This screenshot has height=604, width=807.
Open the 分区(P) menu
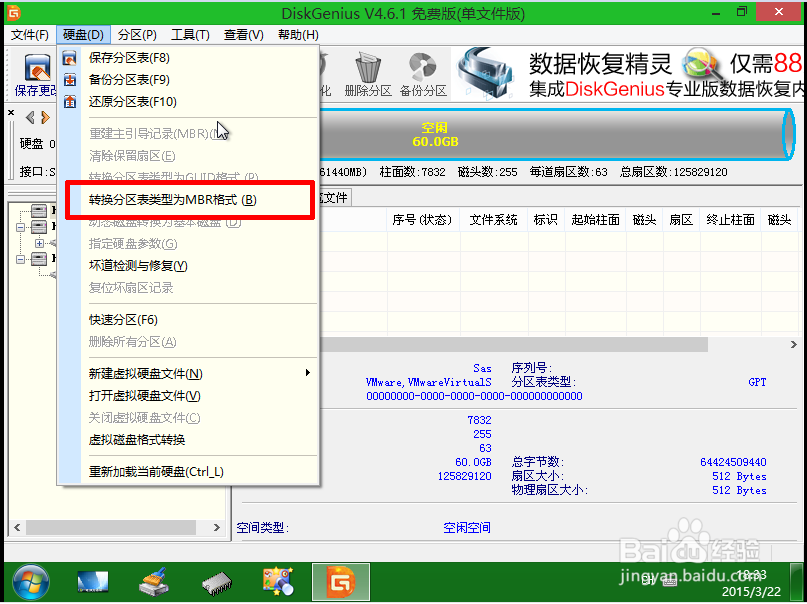click(x=137, y=35)
